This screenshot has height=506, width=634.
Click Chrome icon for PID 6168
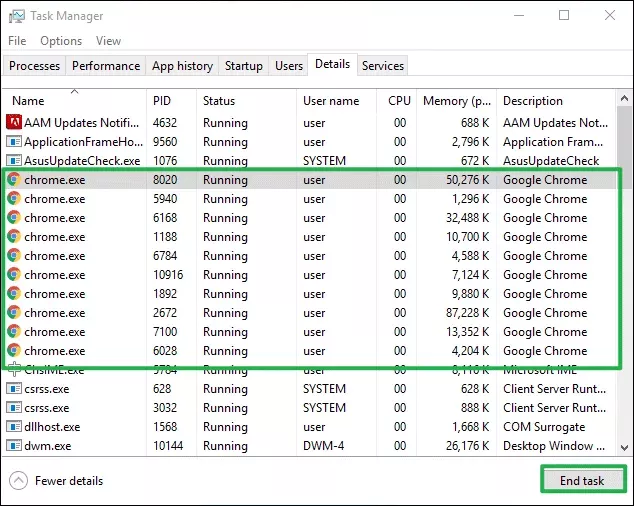[14, 217]
